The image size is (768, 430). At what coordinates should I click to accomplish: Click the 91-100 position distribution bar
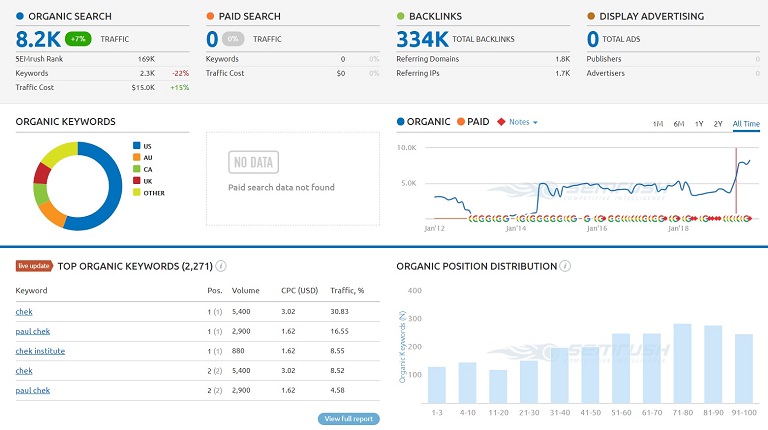coord(744,368)
